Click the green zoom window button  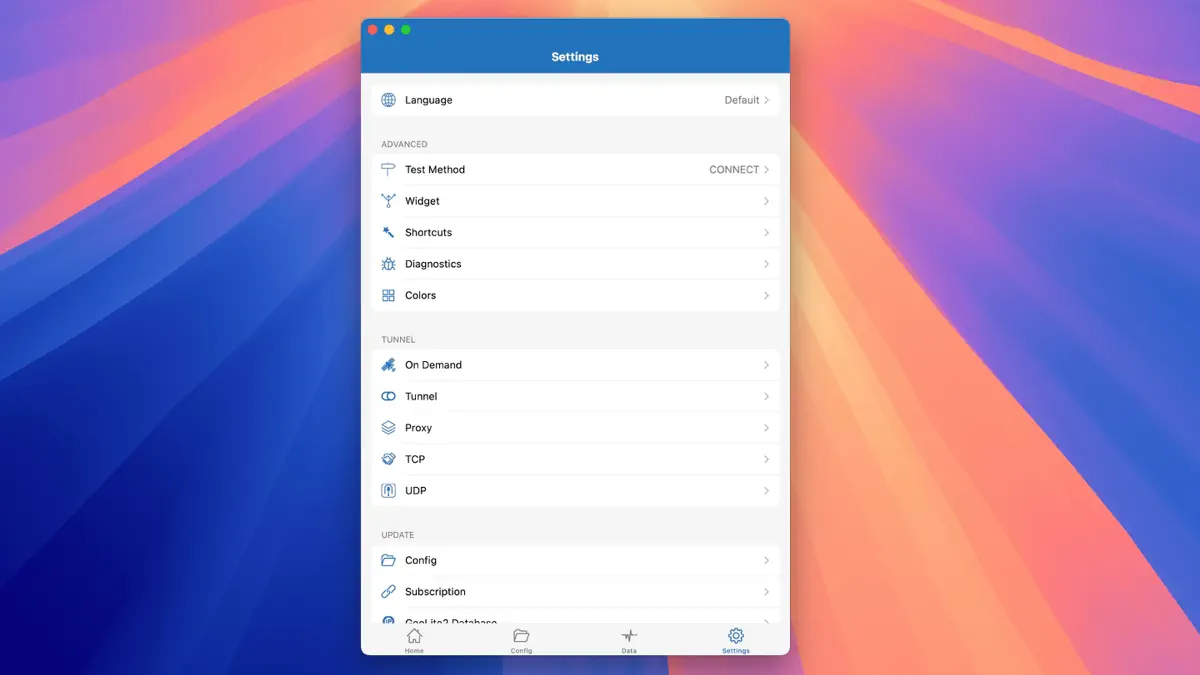tap(406, 30)
